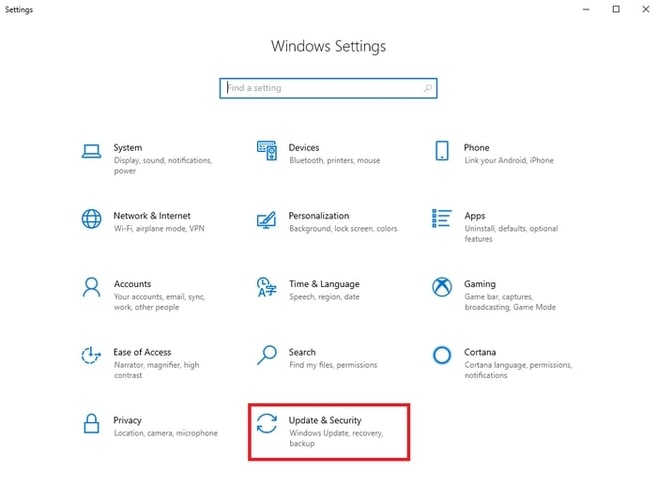Click 'Link your Android, iPhone' description
This screenshot has height=500, width=657.
(509, 161)
